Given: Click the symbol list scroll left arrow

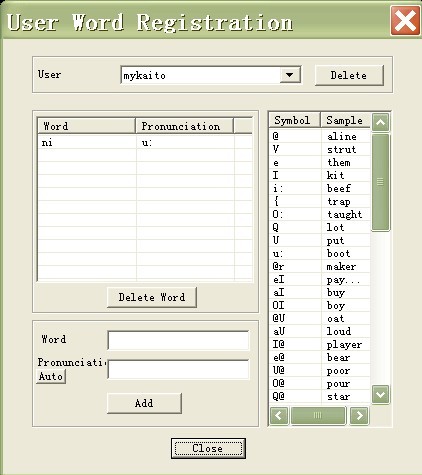Looking at the screenshot, I should (279, 415).
